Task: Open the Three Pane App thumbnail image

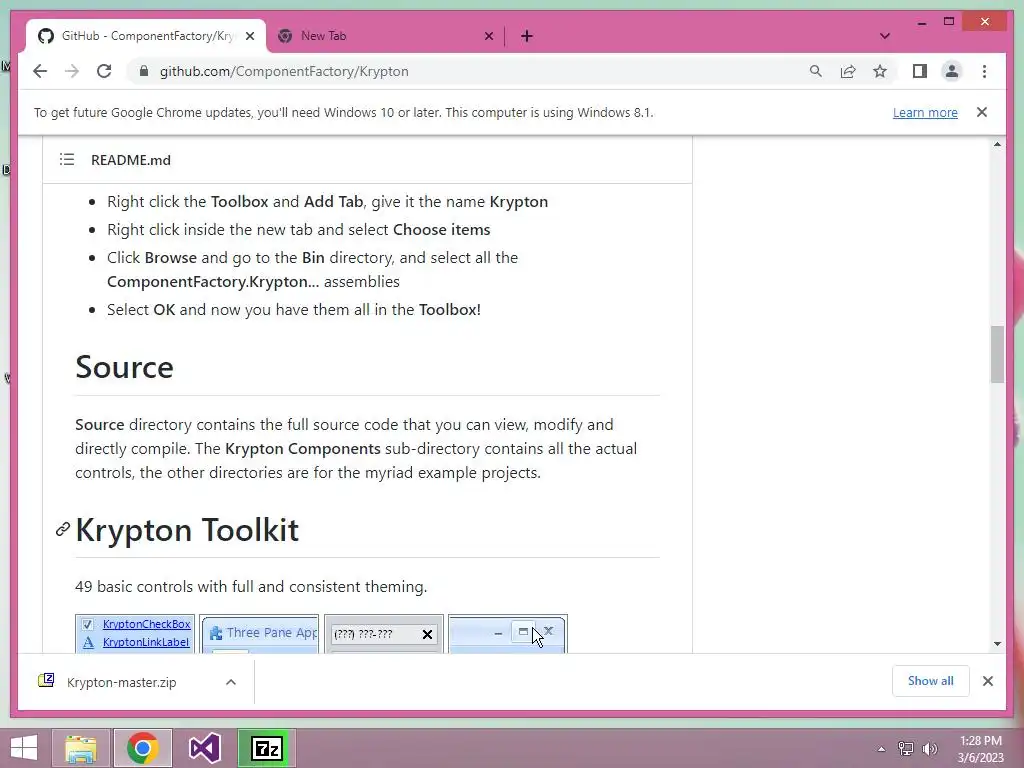Action: [x=259, y=633]
